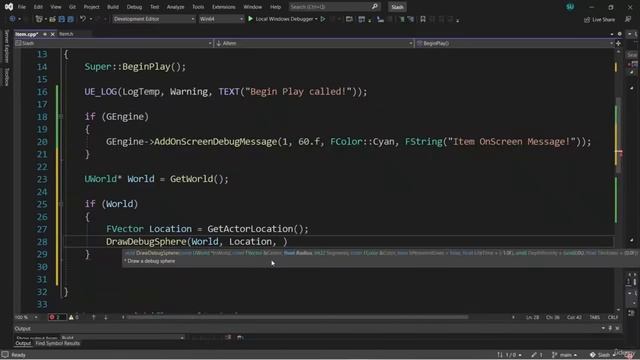Click the warnings count indicator
Image resolution: width=640 pixels, height=360 pixels.
coord(74,317)
